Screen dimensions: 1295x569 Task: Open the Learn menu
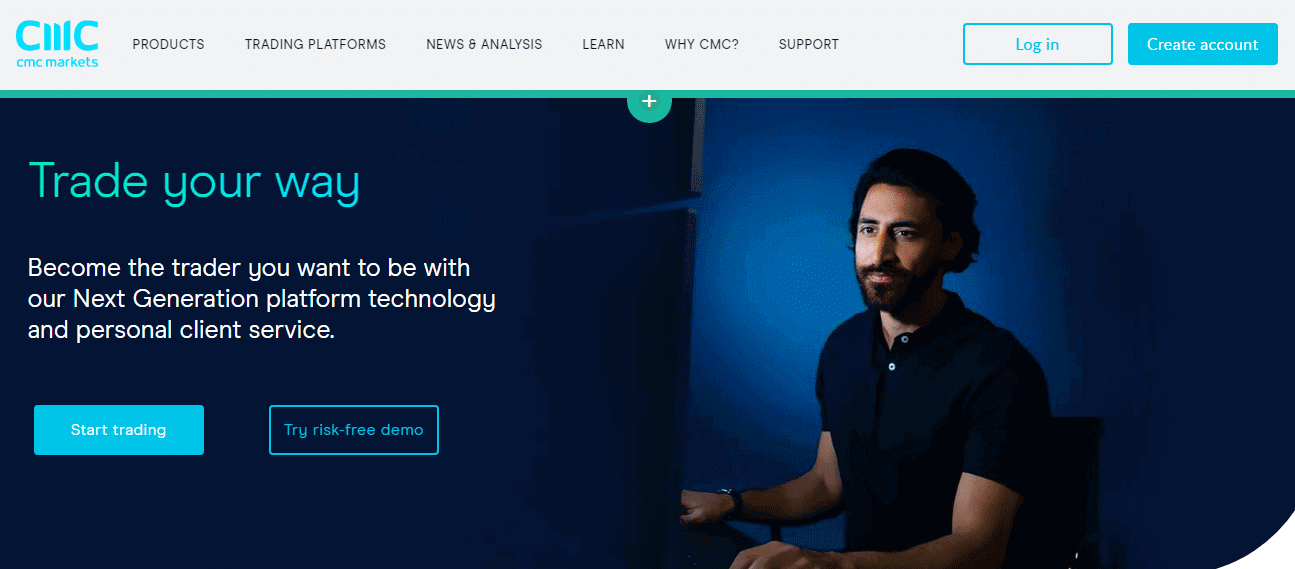[603, 44]
